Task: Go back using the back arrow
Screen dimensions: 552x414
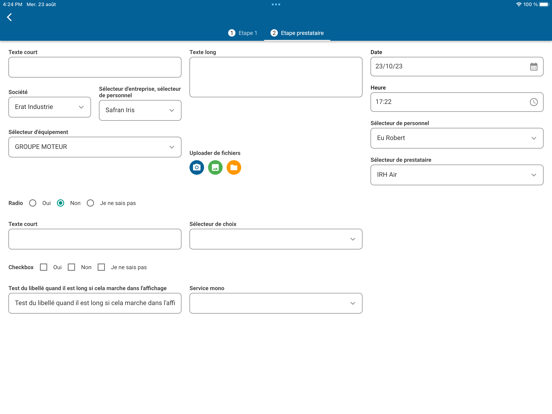Action: [10, 17]
